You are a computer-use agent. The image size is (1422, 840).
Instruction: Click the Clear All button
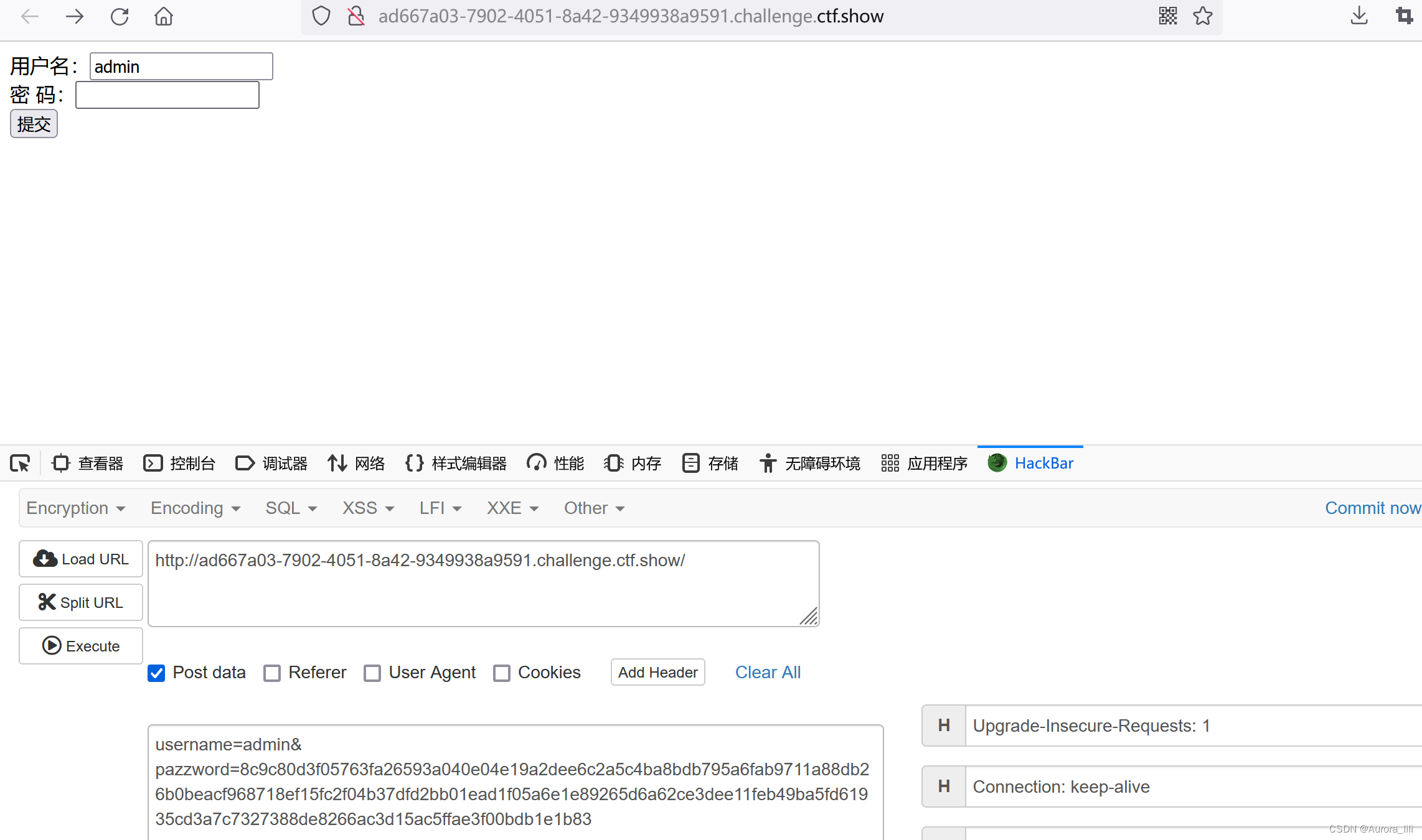coord(767,671)
